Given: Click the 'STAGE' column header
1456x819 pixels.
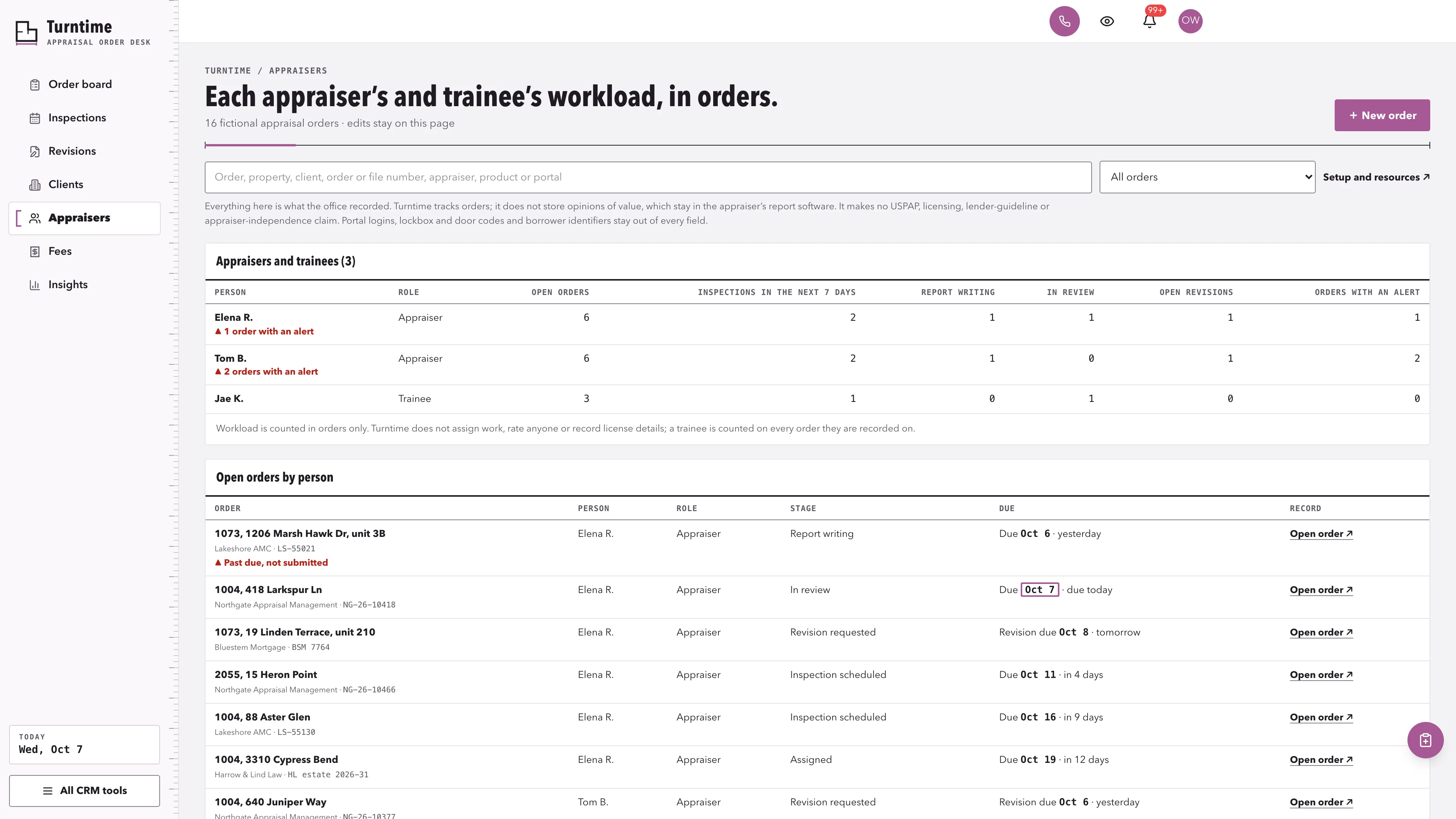Looking at the screenshot, I should point(803,508).
